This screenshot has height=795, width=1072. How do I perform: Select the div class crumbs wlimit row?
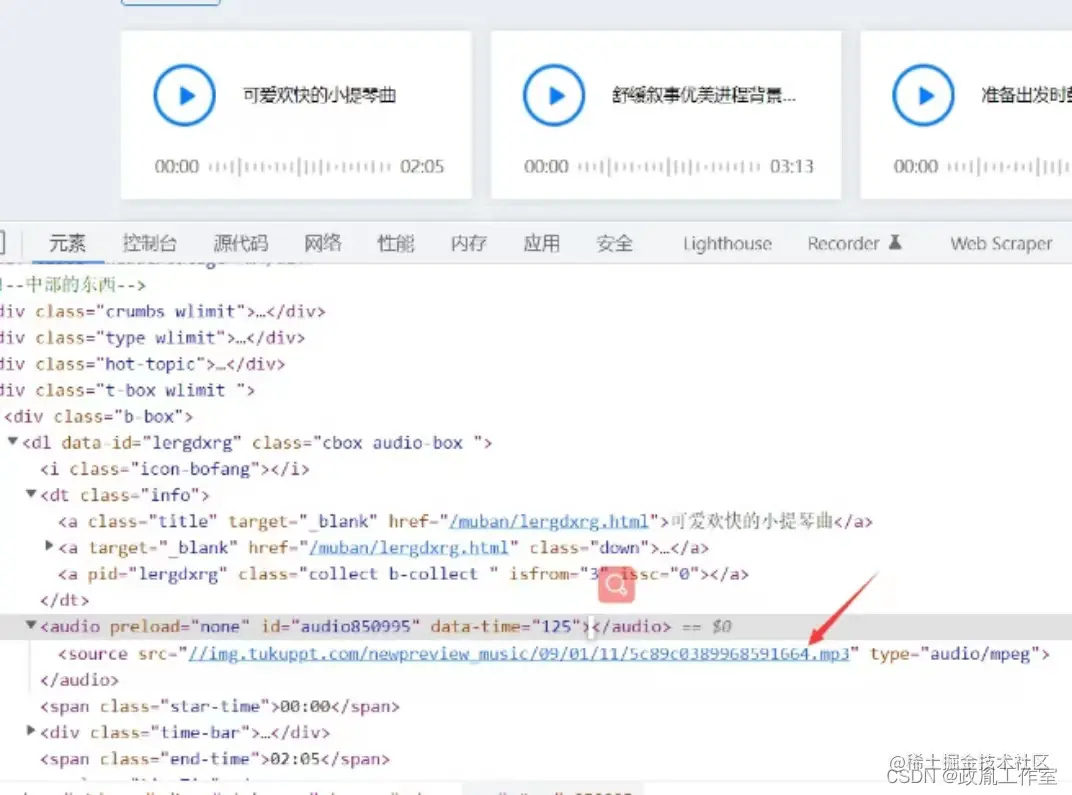tap(162, 312)
